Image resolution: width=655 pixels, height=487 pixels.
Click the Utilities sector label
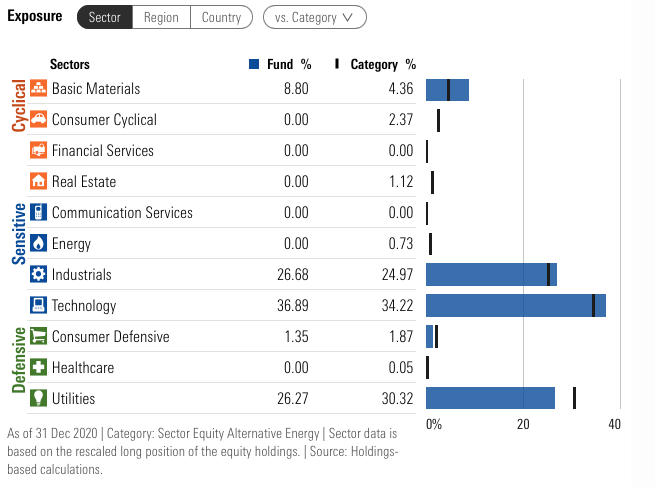click(x=73, y=399)
